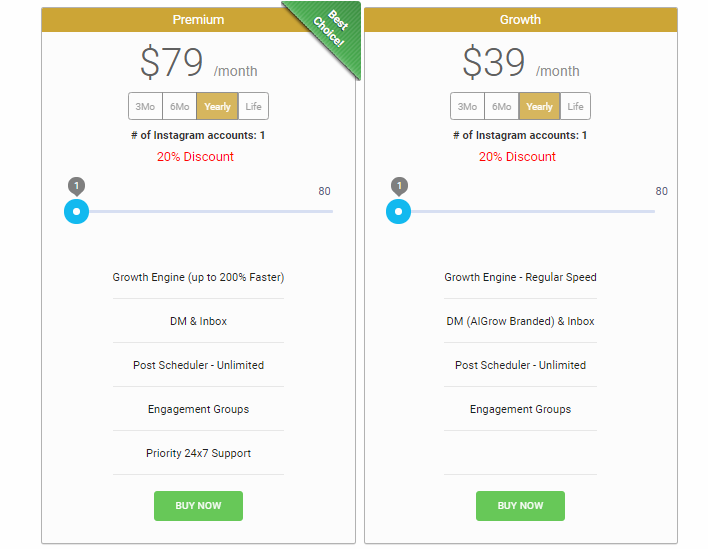Choose Yearly billing on Premium plan

point(217,107)
